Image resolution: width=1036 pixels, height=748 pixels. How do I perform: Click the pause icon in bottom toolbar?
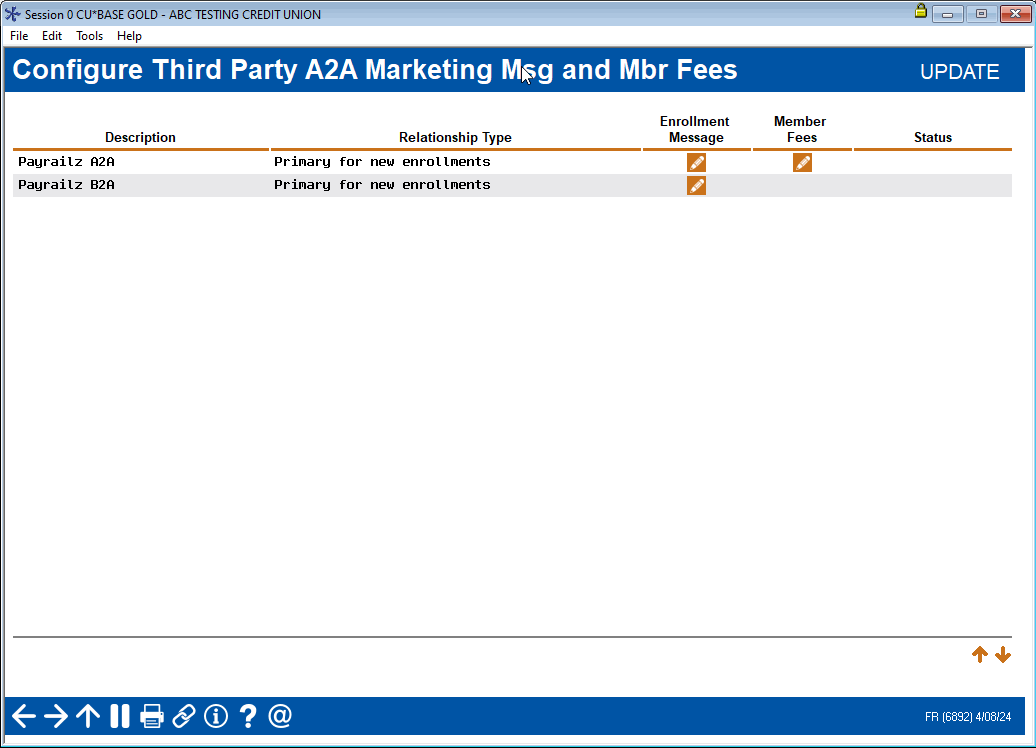click(120, 716)
